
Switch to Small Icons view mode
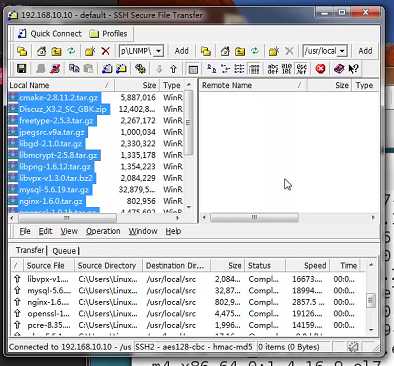point(225,69)
